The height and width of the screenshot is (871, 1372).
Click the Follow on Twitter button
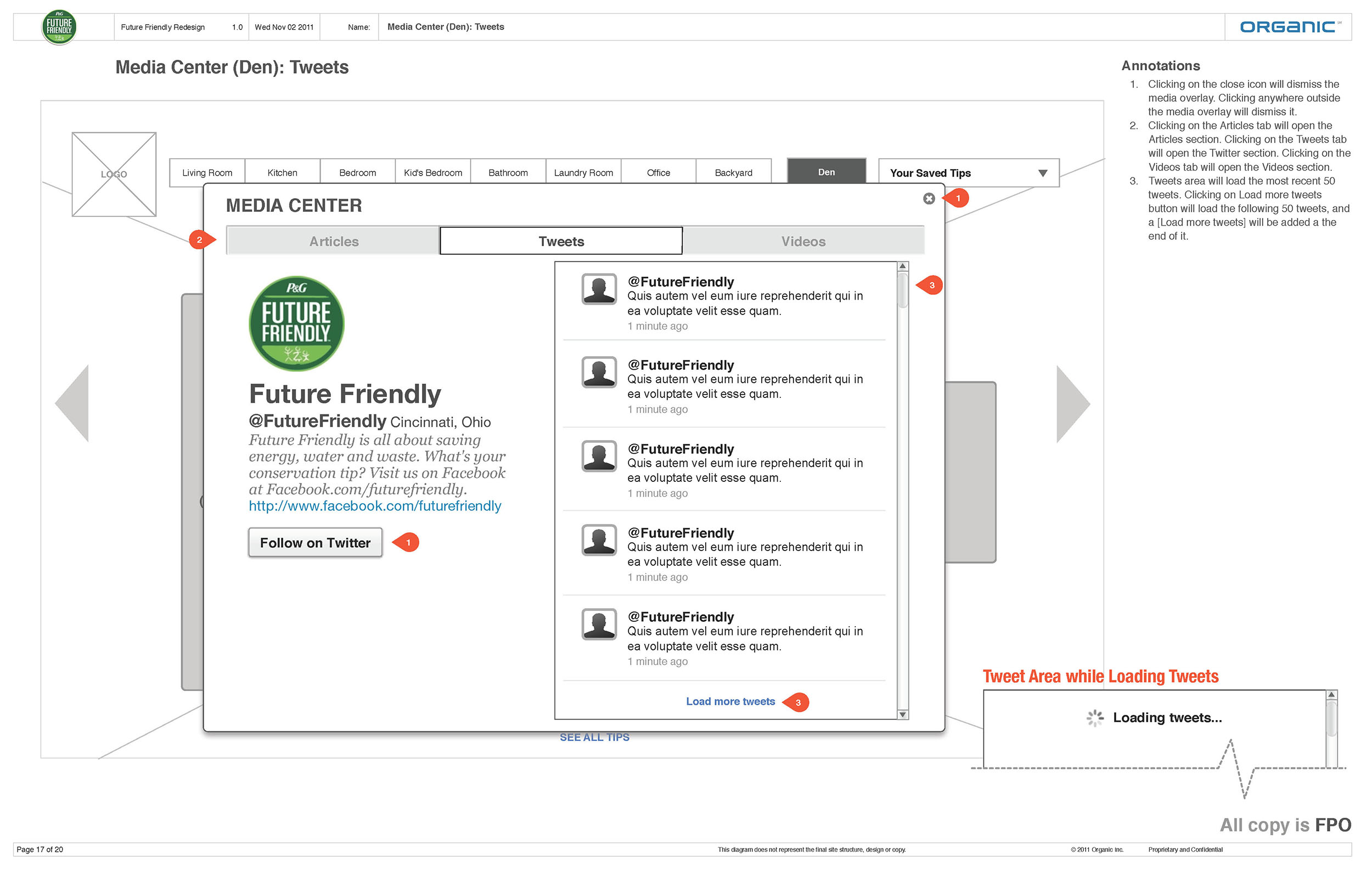click(x=315, y=543)
